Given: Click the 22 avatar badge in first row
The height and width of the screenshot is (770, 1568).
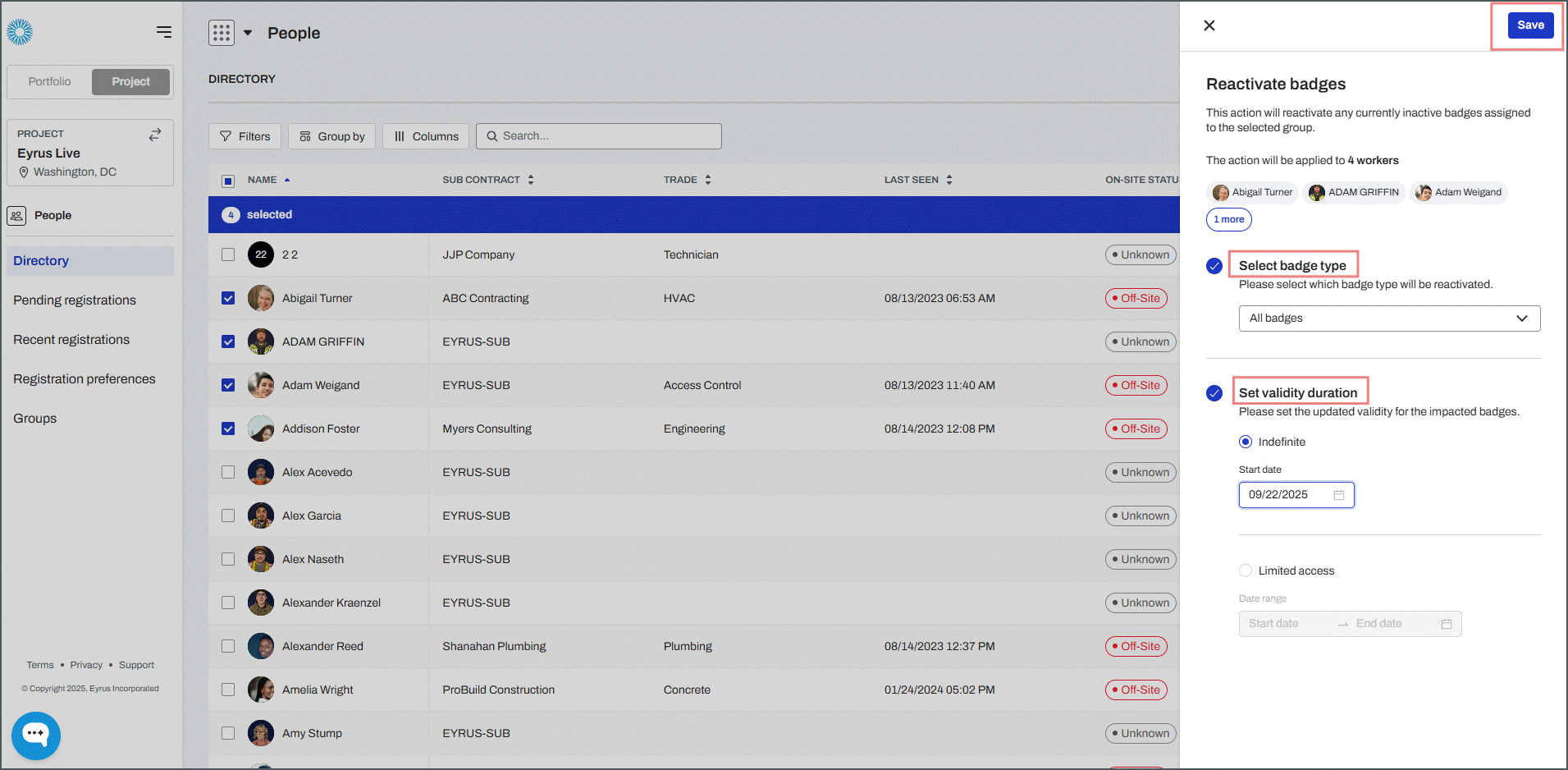Looking at the screenshot, I should [x=261, y=254].
